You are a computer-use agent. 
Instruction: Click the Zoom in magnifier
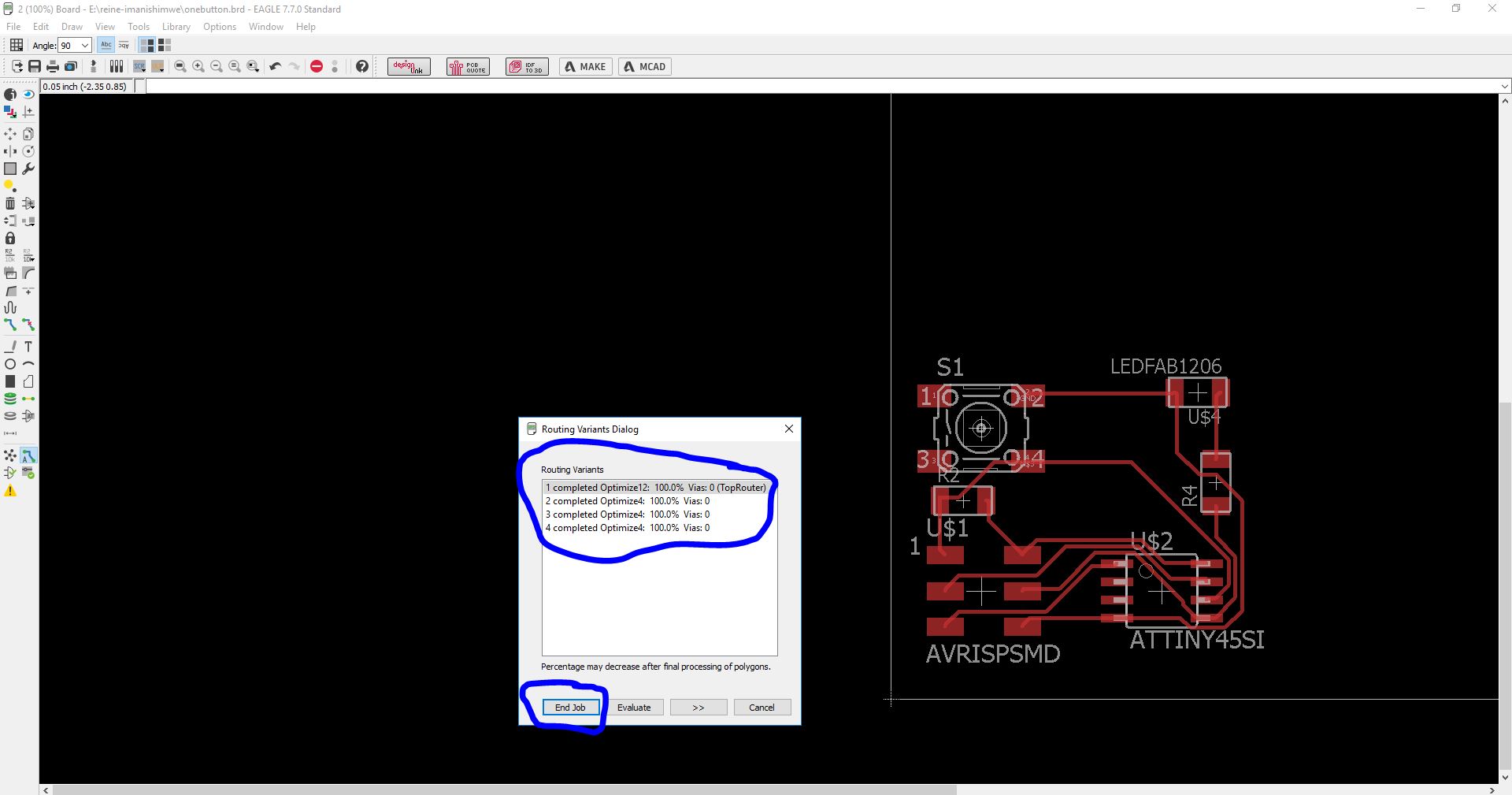point(198,66)
